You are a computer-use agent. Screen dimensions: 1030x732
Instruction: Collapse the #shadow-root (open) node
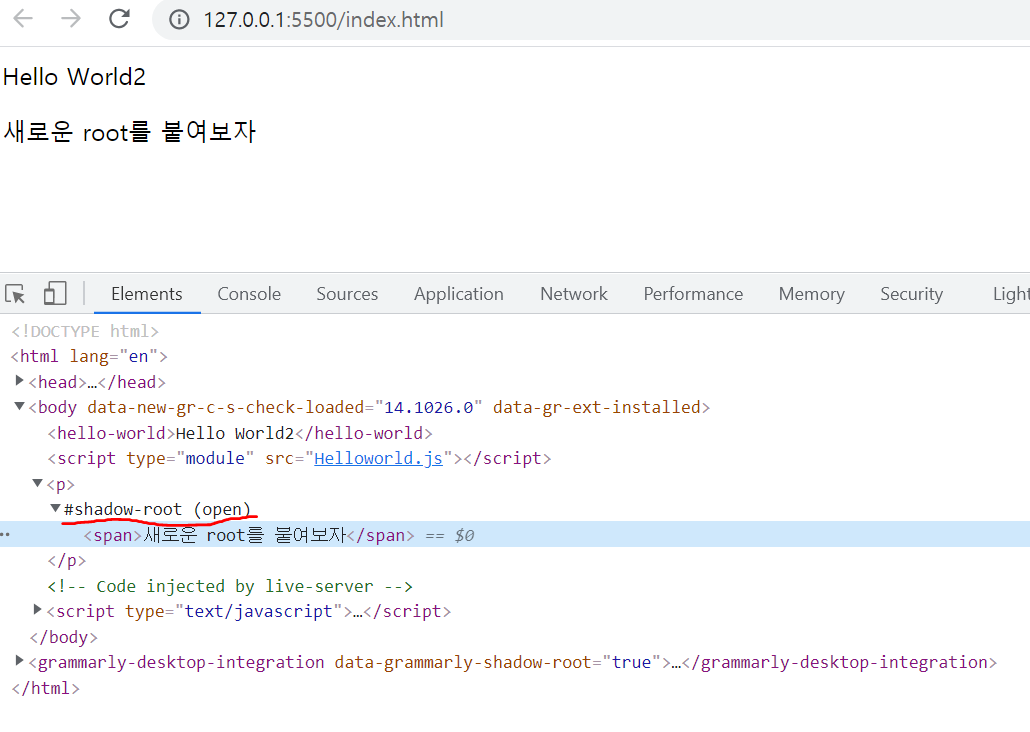coord(55,508)
